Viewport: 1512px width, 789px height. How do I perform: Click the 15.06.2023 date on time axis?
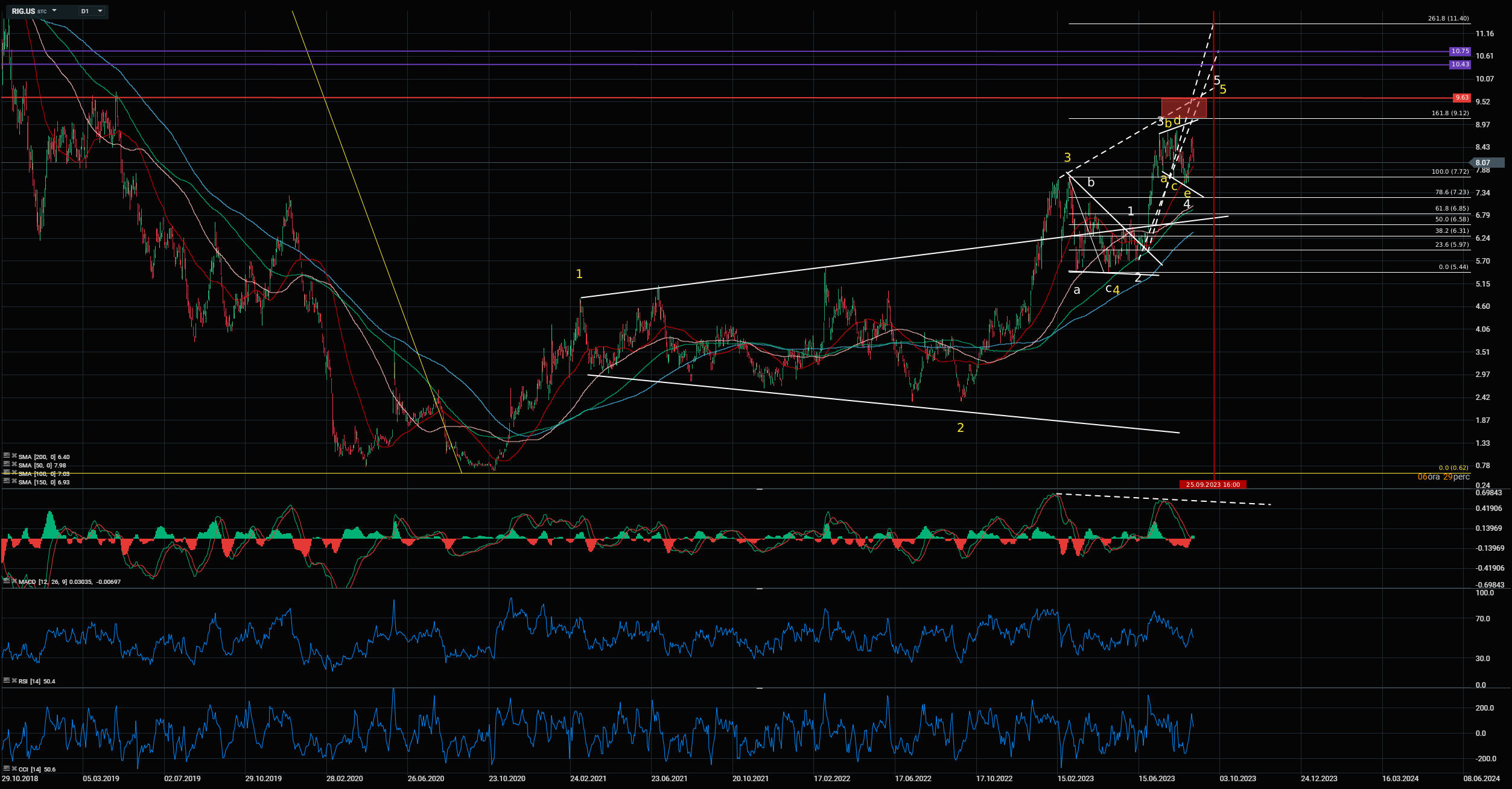(1157, 779)
